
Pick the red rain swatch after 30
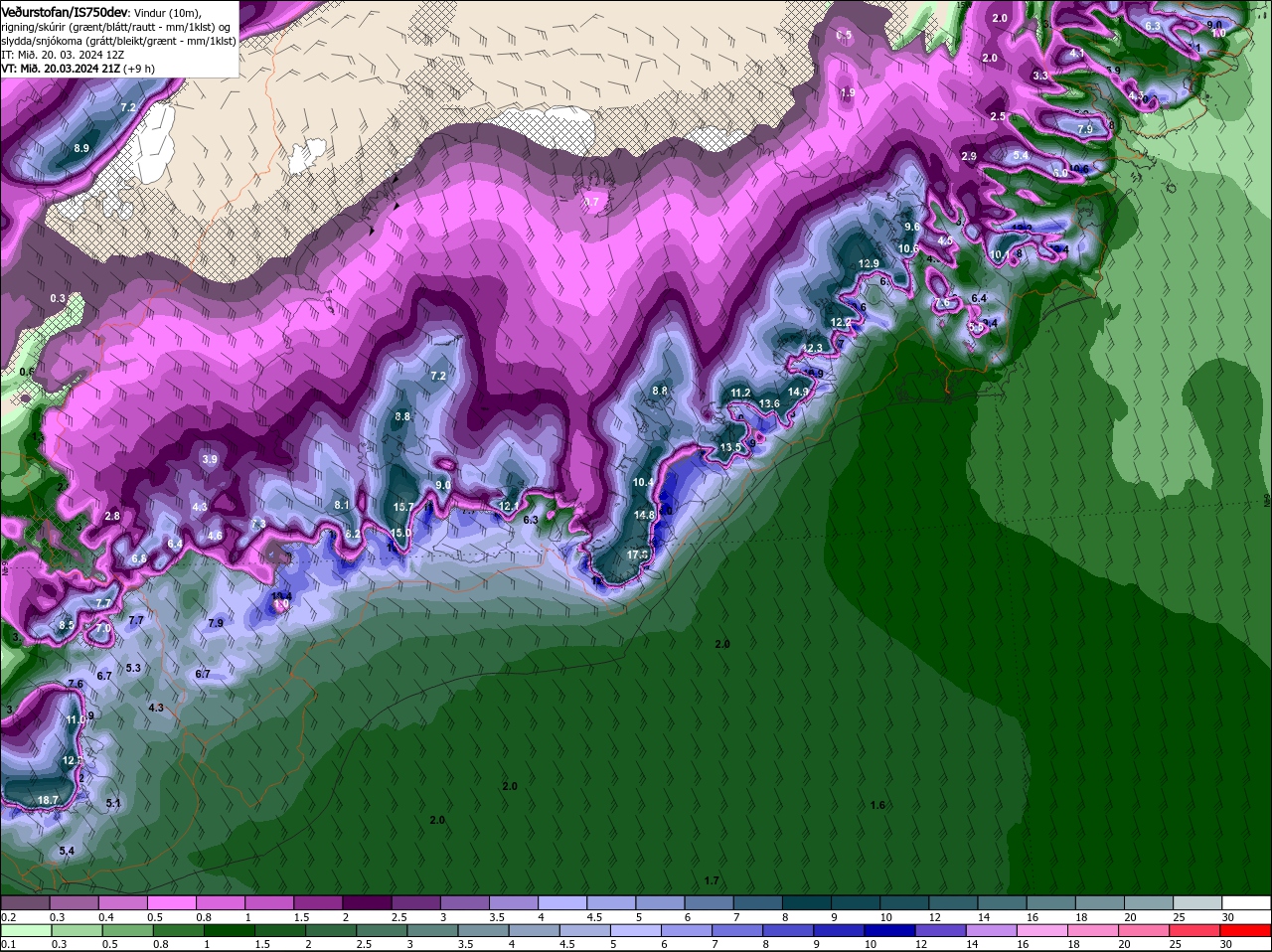(1247, 929)
